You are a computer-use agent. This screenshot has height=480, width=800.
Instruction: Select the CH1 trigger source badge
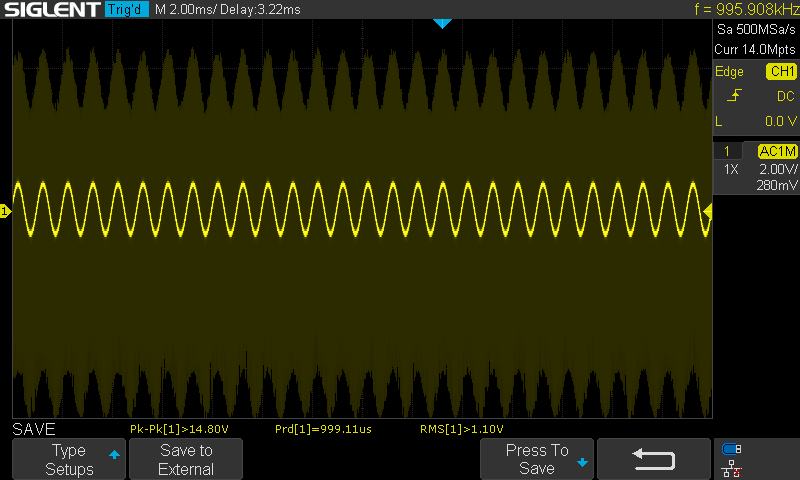[781, 71]
